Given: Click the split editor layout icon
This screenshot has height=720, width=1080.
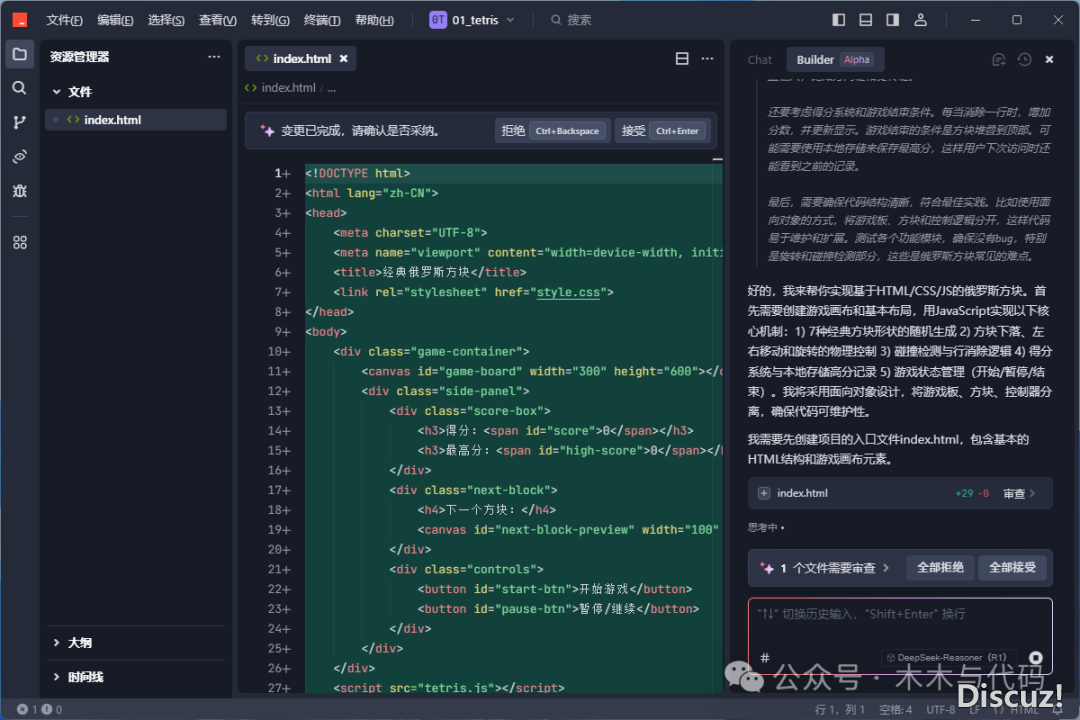Looking at the screenshot, I should pos(682,59).
